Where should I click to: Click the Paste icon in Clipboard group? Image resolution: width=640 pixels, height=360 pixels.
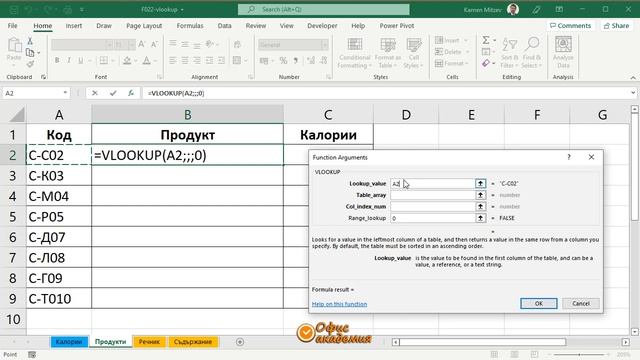tap(14, 45)
